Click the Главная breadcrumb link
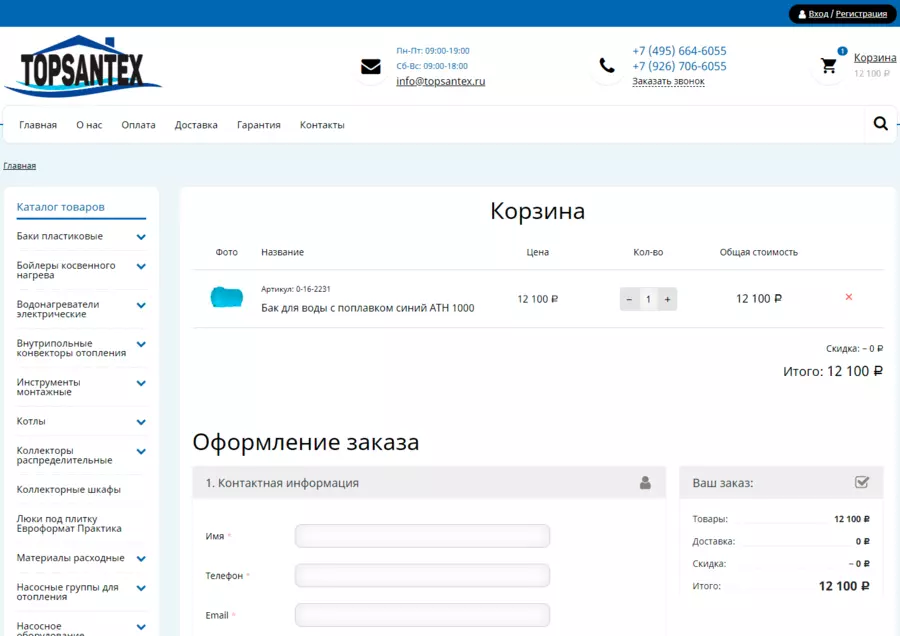The image size is (900, 636). pos(20,166)
